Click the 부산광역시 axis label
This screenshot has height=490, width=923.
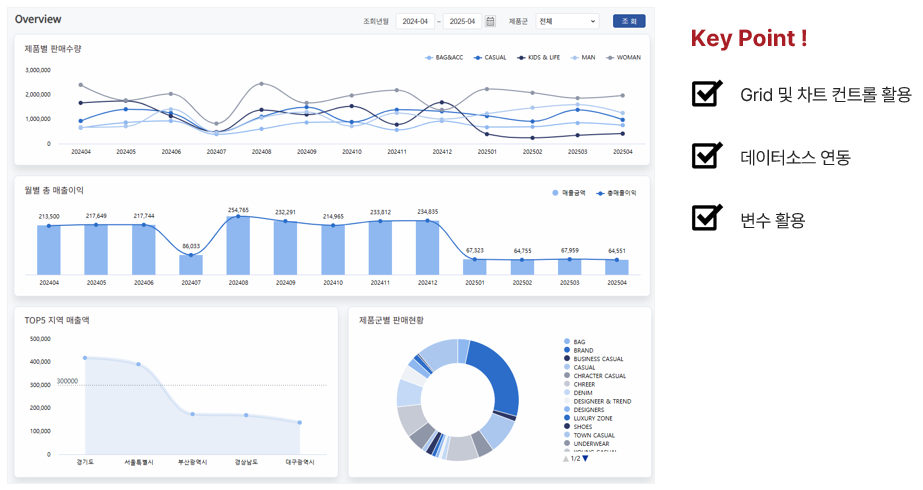click(x=192, y=462)
